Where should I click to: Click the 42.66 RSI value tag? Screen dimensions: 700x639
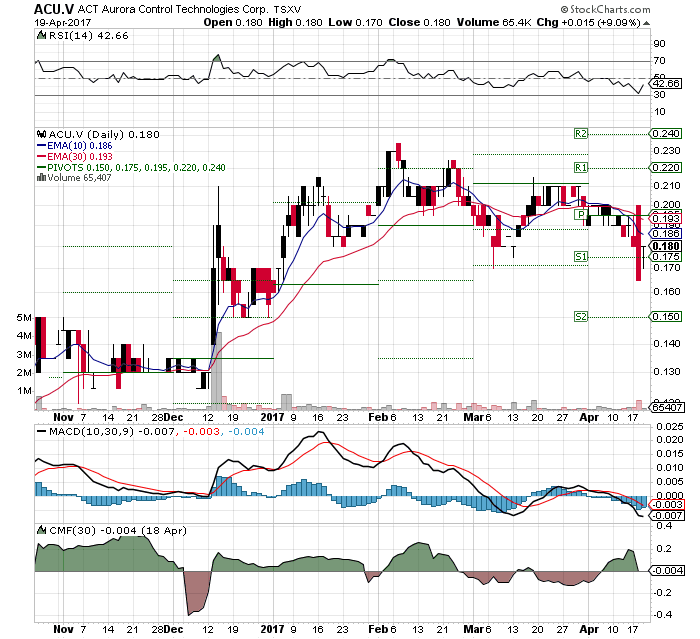pos(666,84)
